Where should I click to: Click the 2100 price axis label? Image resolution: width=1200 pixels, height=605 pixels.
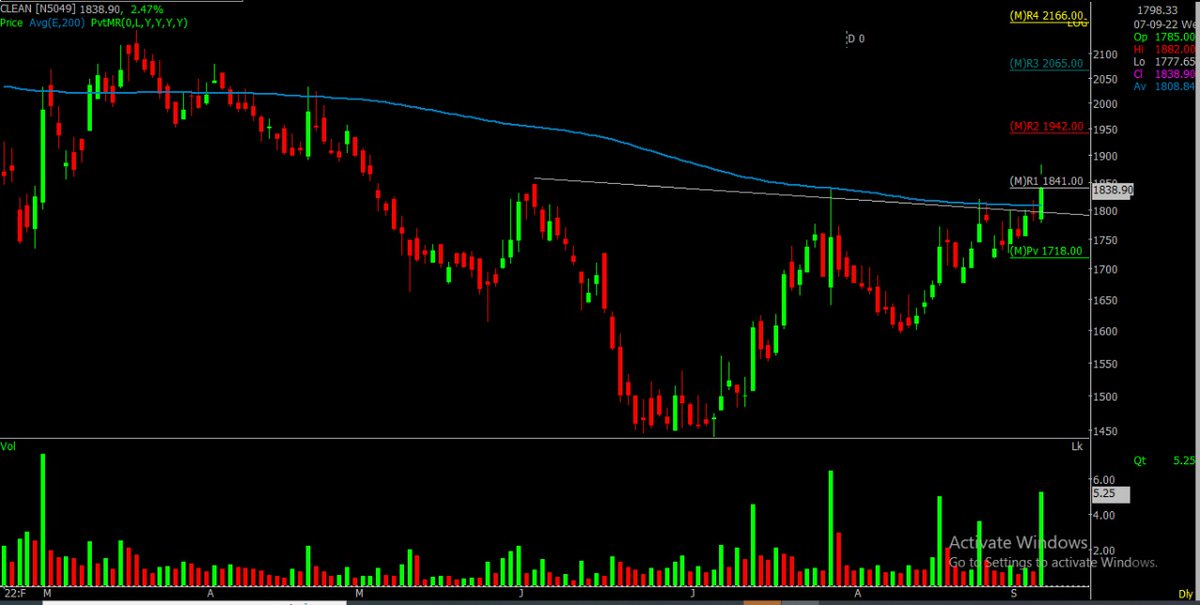pos(1105,54)
